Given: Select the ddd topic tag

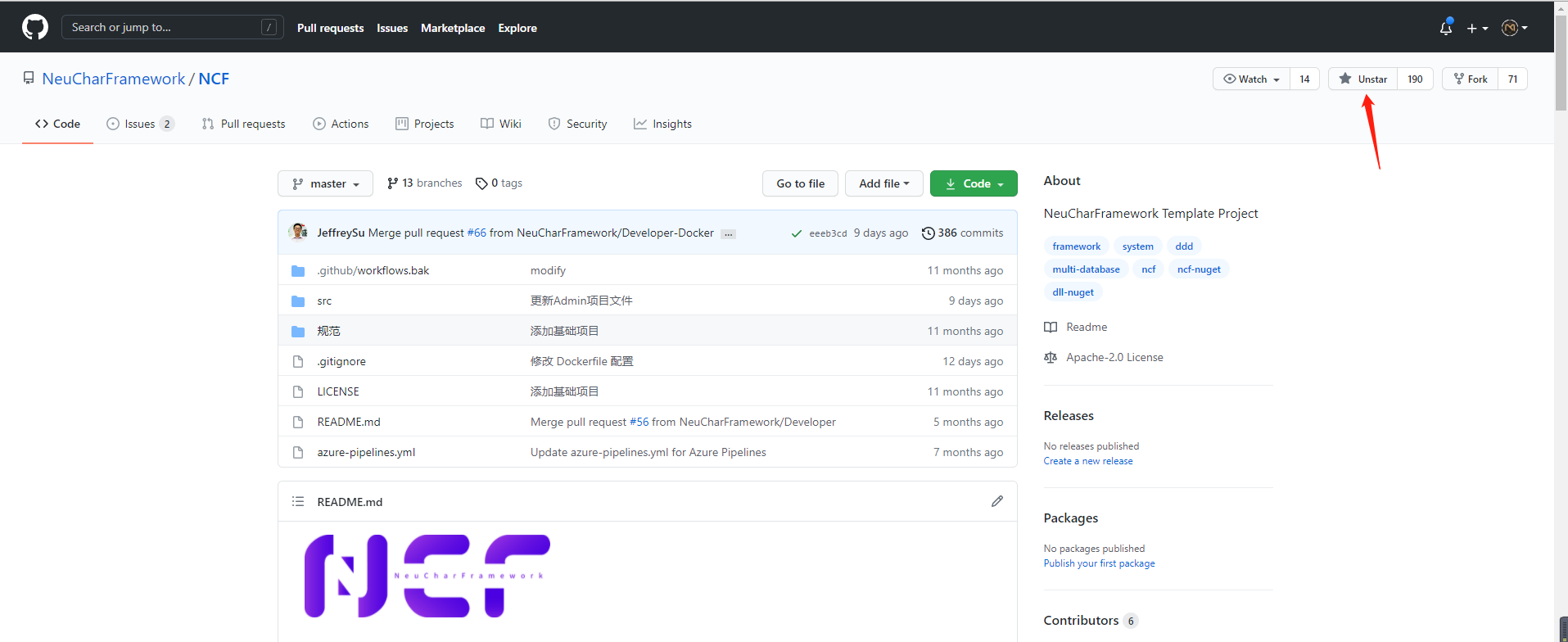Looking at the screenshot, I should pyautogui.click(x=1184, y=246).
